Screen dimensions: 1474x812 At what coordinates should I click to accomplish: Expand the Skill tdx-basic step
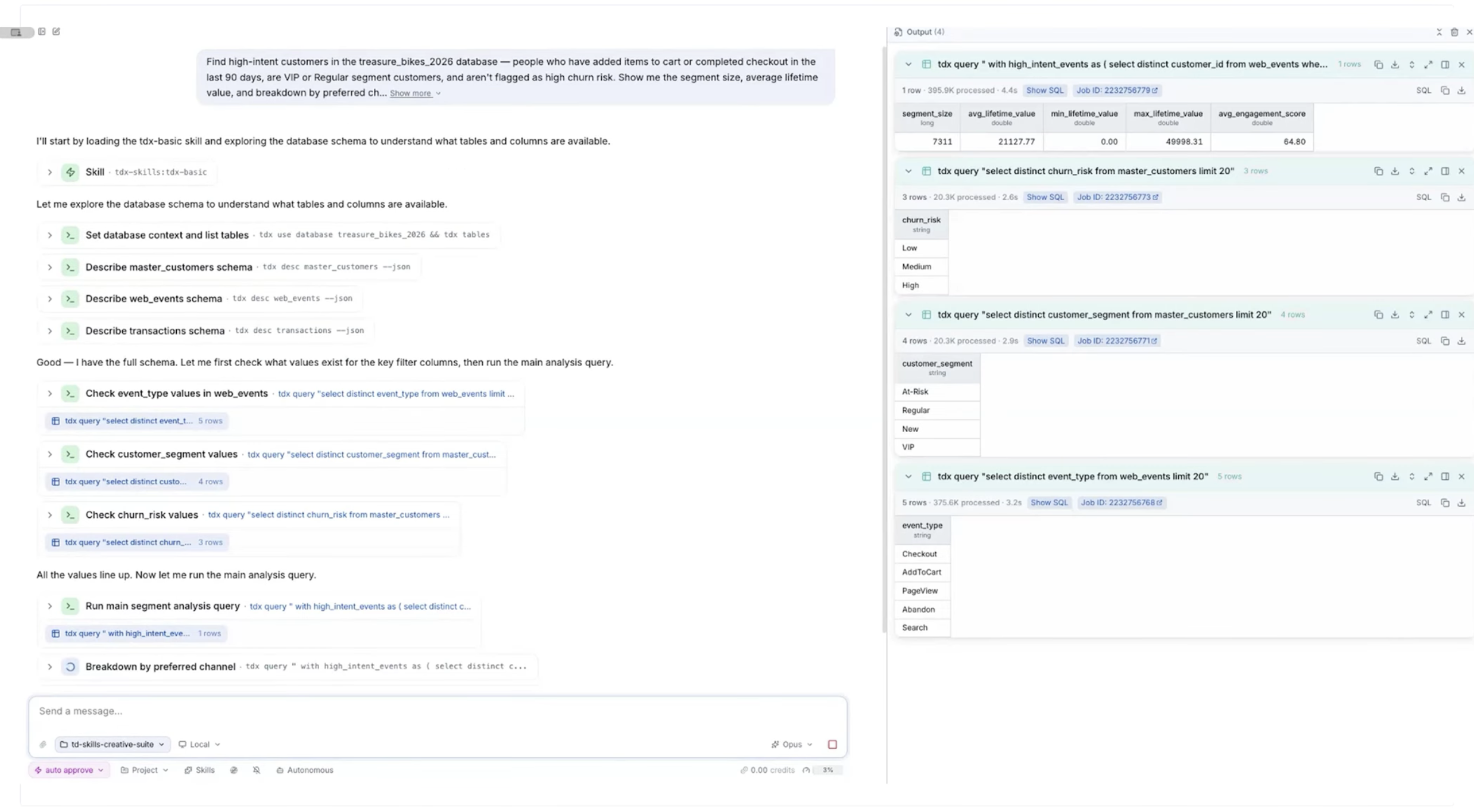tap(50, 172)
